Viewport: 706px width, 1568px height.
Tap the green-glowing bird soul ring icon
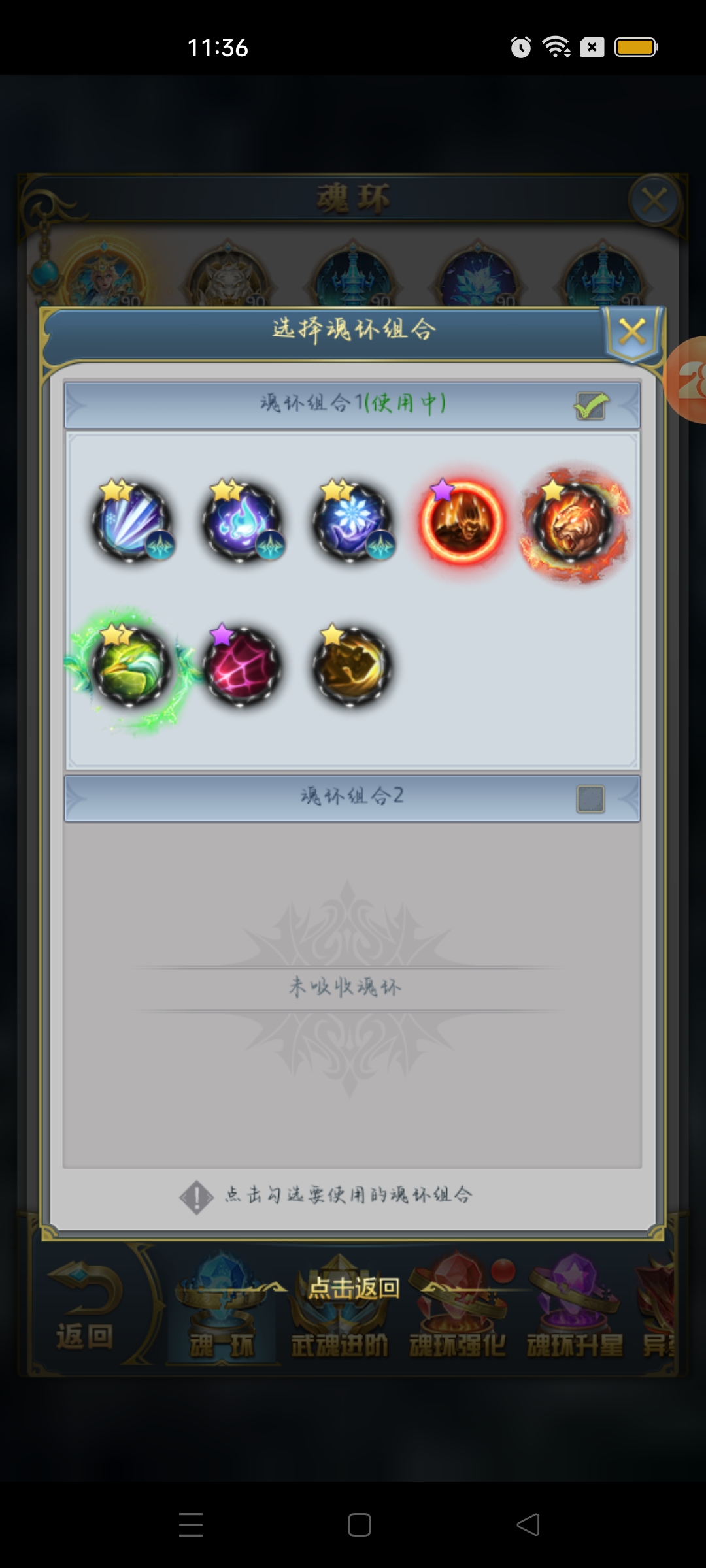click(x=131, y=668)
